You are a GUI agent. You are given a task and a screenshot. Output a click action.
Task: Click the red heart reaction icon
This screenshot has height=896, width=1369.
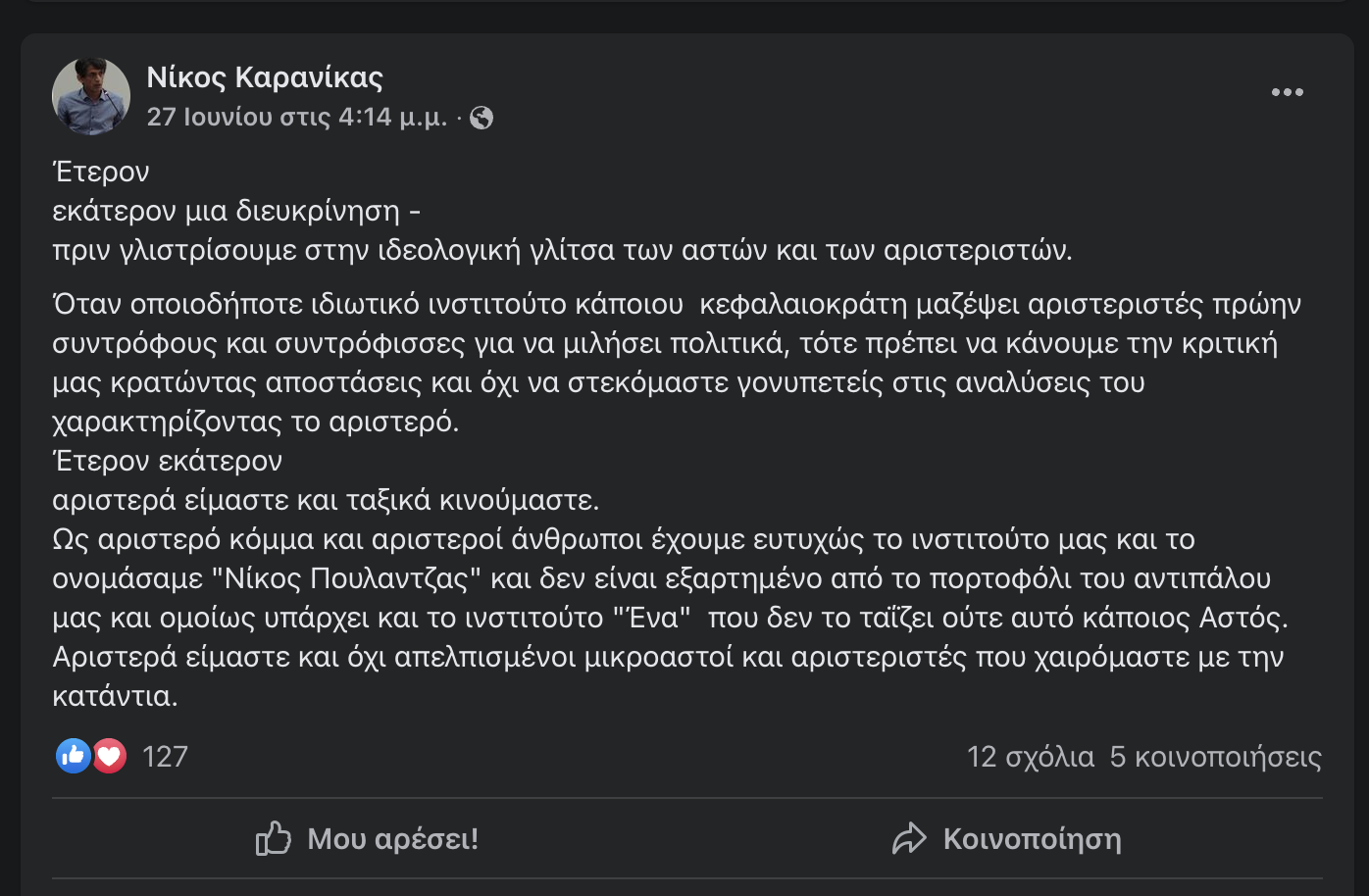coord(110,756)
